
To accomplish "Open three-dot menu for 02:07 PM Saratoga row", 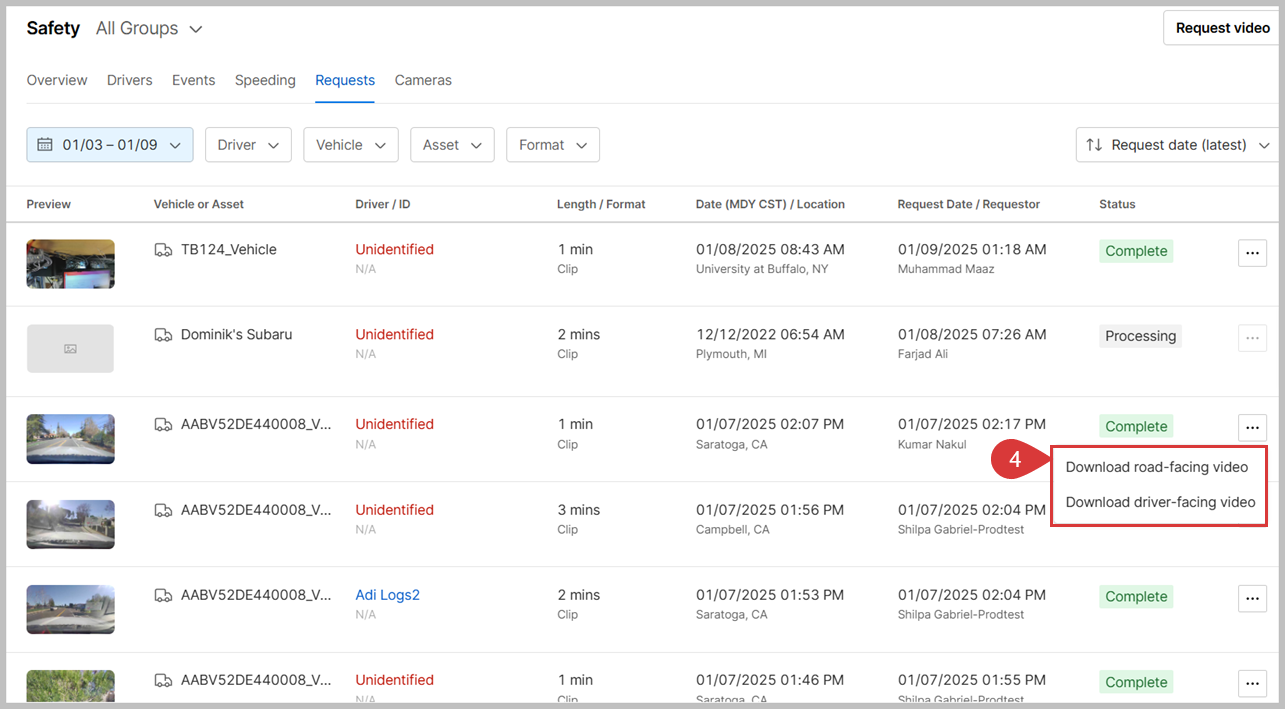I will [x=1252, y=428].
